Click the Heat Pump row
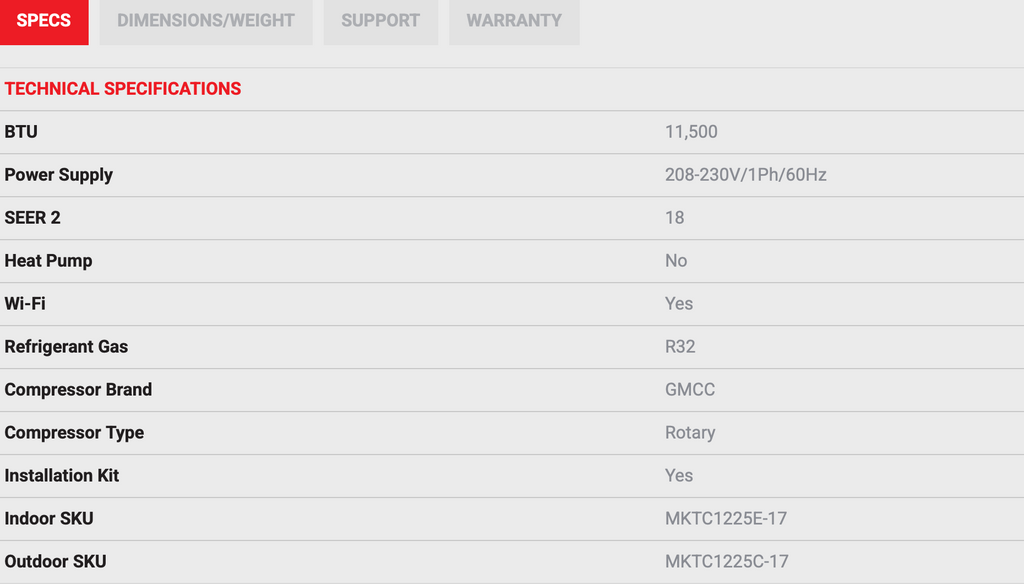1024x584 pixels. point(48,260)
